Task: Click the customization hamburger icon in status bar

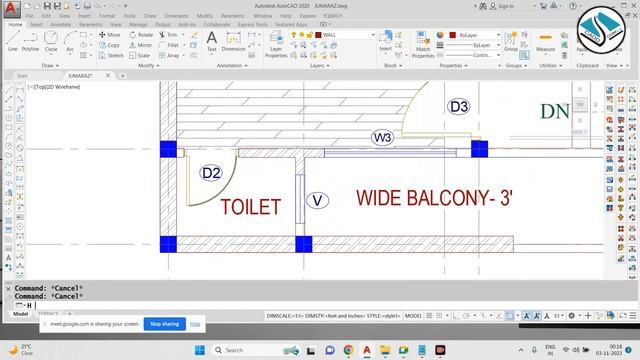Action: 633,316
